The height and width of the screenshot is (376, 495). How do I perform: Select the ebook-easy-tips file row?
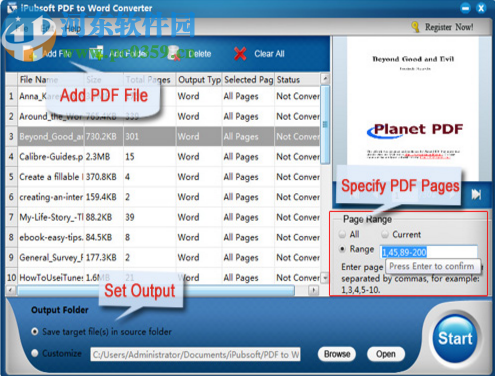tap(163, 237)
